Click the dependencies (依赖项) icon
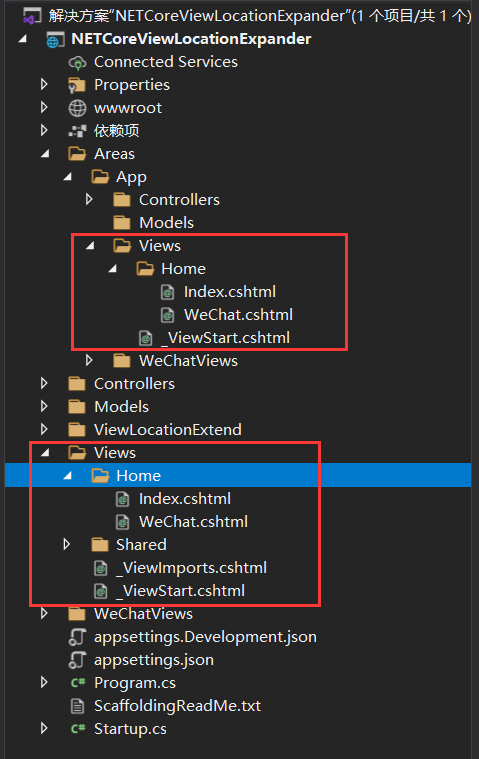This screenshot has width=479, height=759. point(77,131)
